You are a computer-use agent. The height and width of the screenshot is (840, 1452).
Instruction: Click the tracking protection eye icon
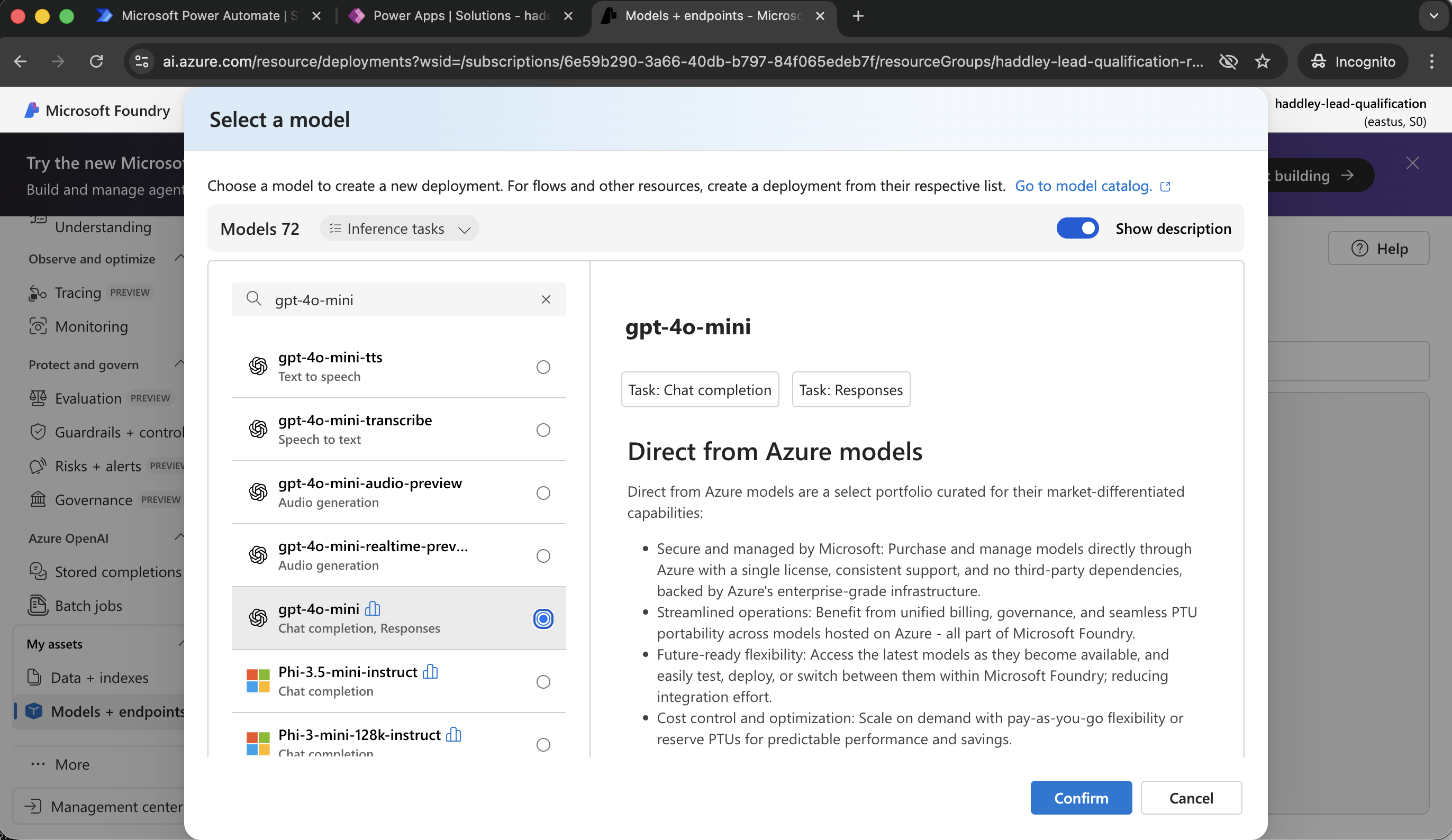tap(1229, 61)
